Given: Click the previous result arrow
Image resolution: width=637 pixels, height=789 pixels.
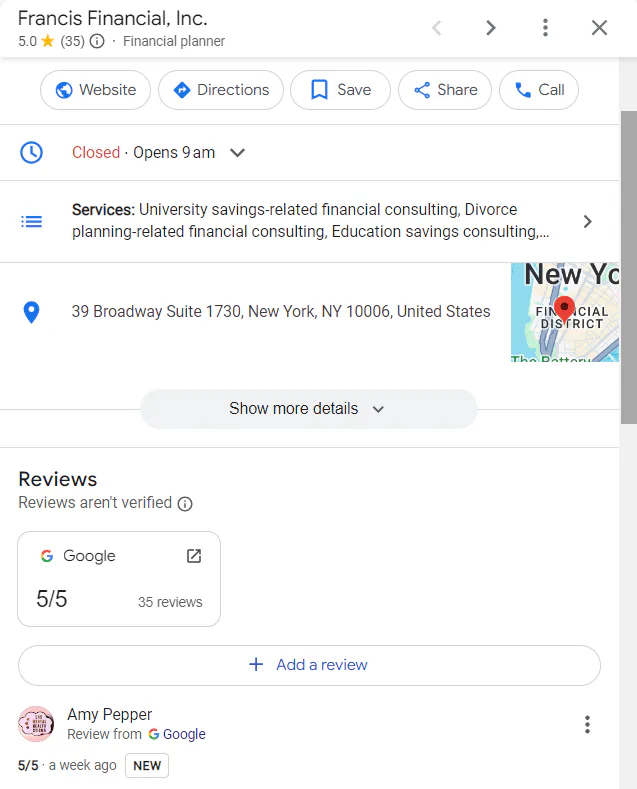Looking at the screenshot, I should coord(437,28).
